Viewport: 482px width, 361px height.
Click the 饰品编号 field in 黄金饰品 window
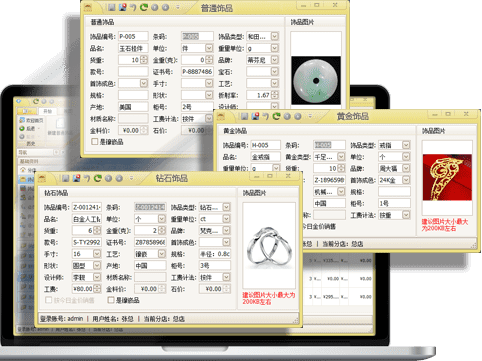[x=266, y=145]
